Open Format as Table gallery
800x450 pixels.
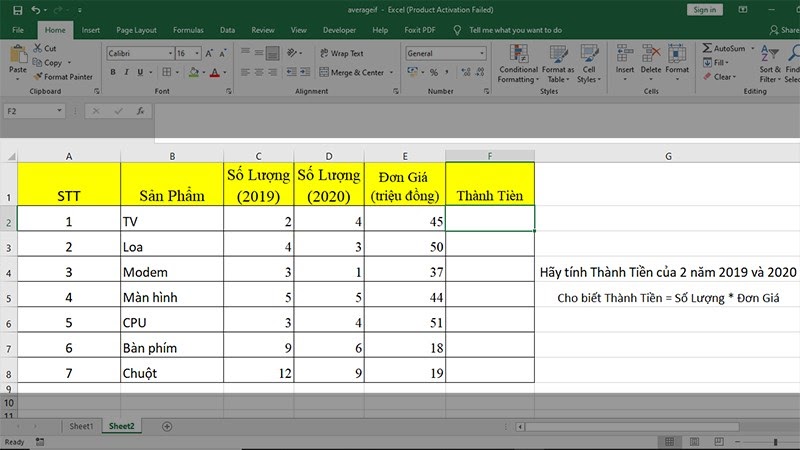click(558, 64)
